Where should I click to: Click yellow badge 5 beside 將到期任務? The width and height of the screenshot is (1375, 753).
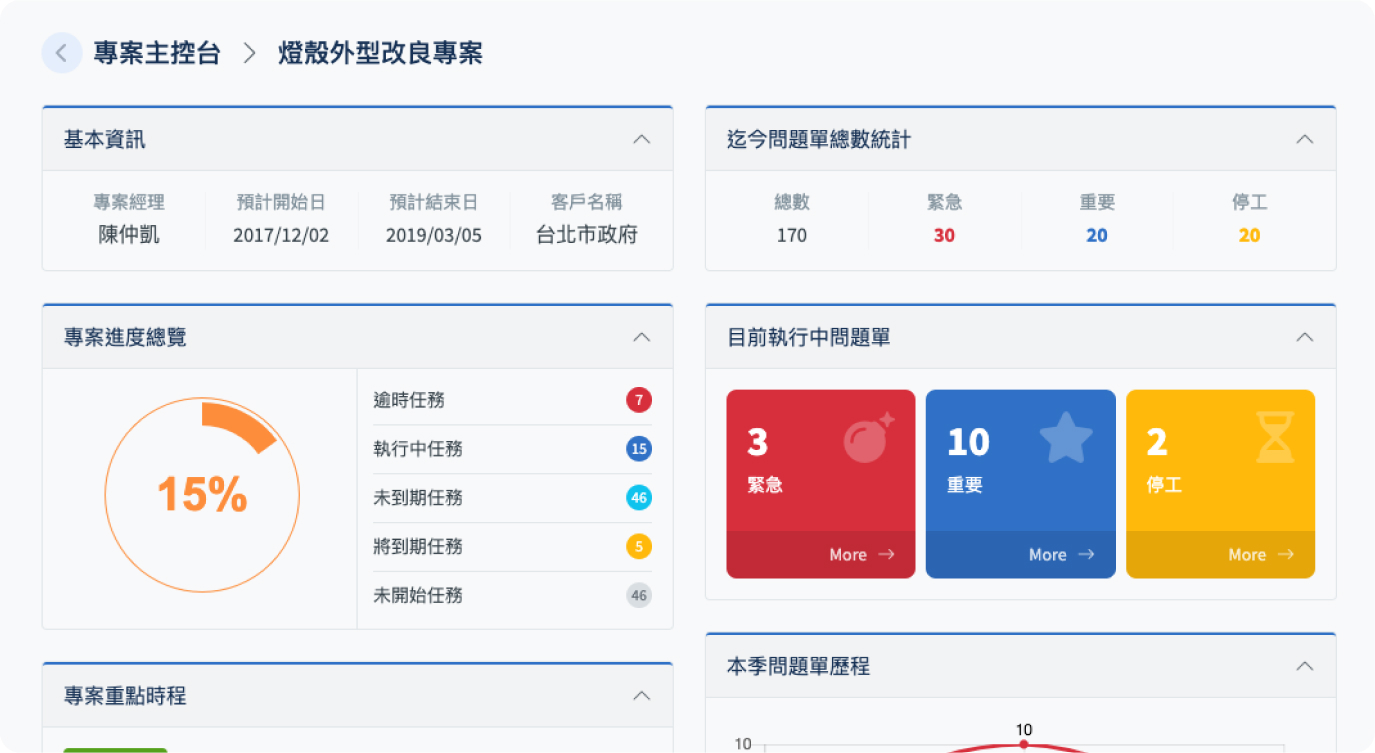tap(639, 547)
